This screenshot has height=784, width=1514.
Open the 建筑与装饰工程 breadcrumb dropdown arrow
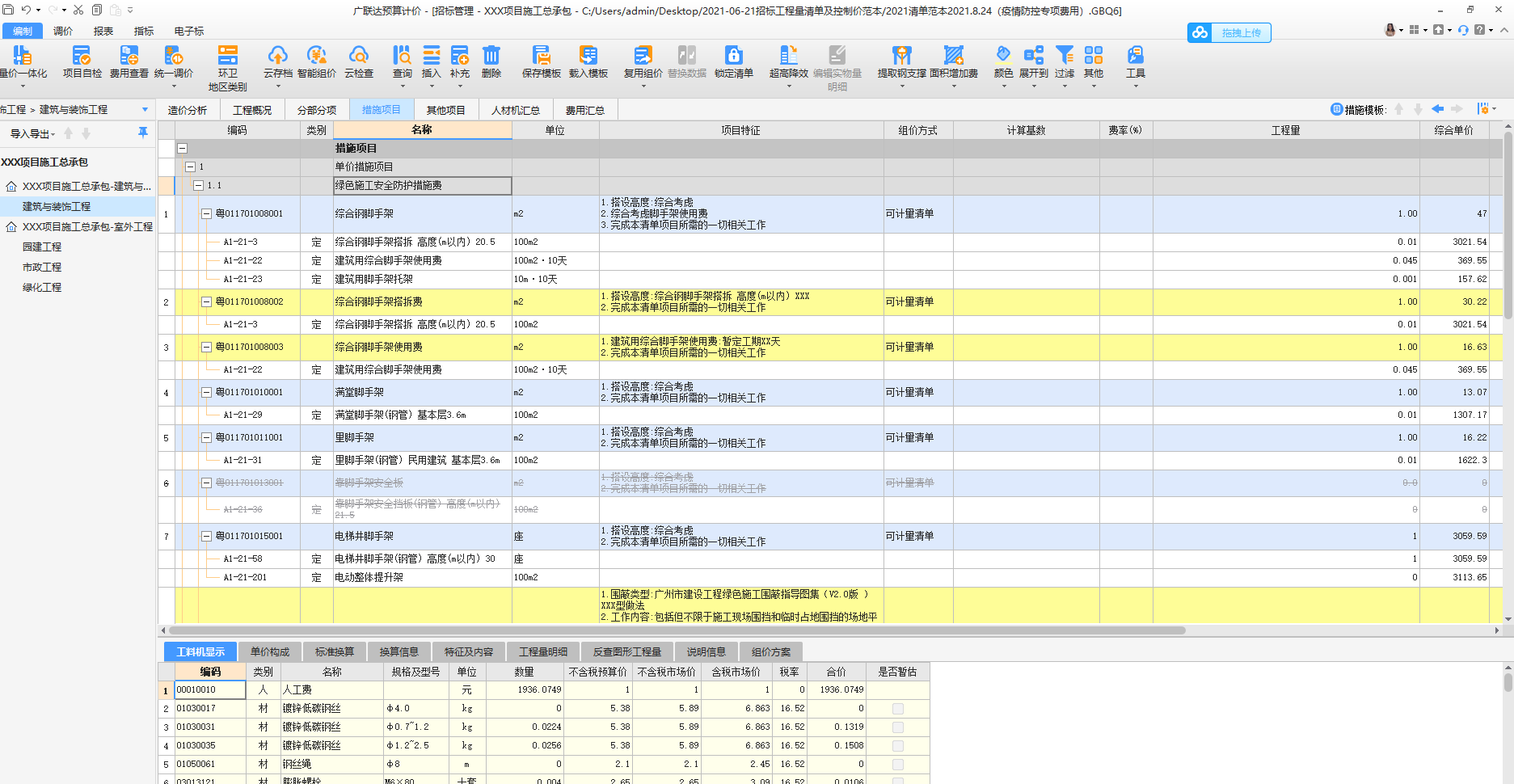[x=145, y=110]
